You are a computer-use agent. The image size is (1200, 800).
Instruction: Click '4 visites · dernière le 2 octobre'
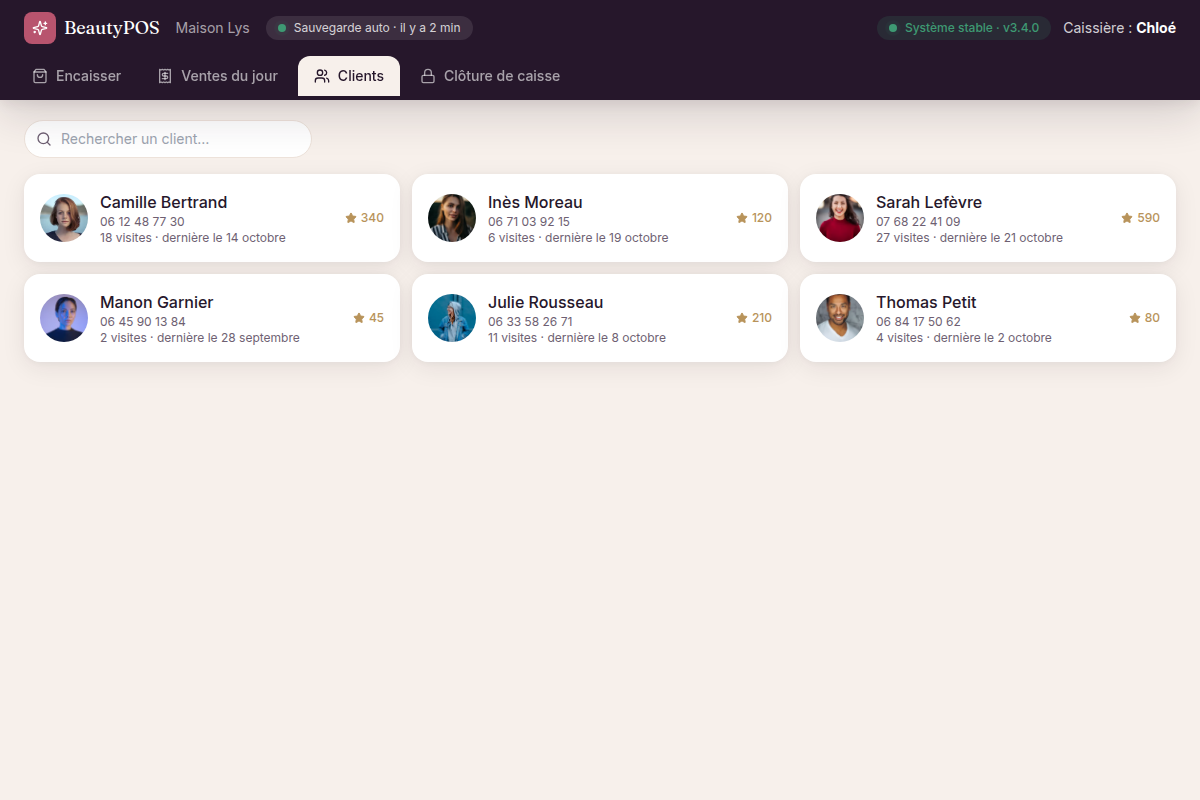(964, 338)
